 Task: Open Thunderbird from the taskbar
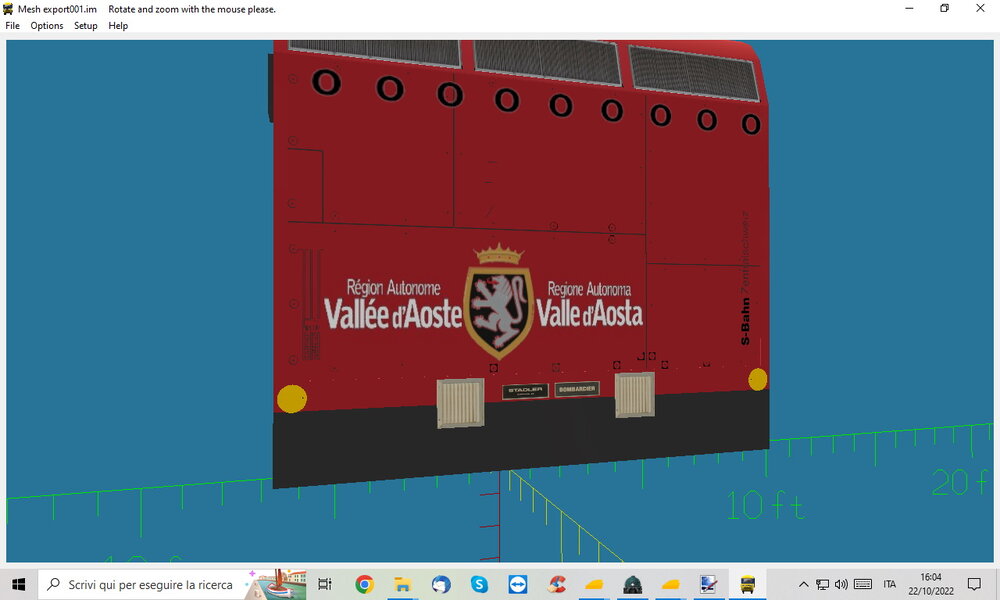click(x=441, y=584)
